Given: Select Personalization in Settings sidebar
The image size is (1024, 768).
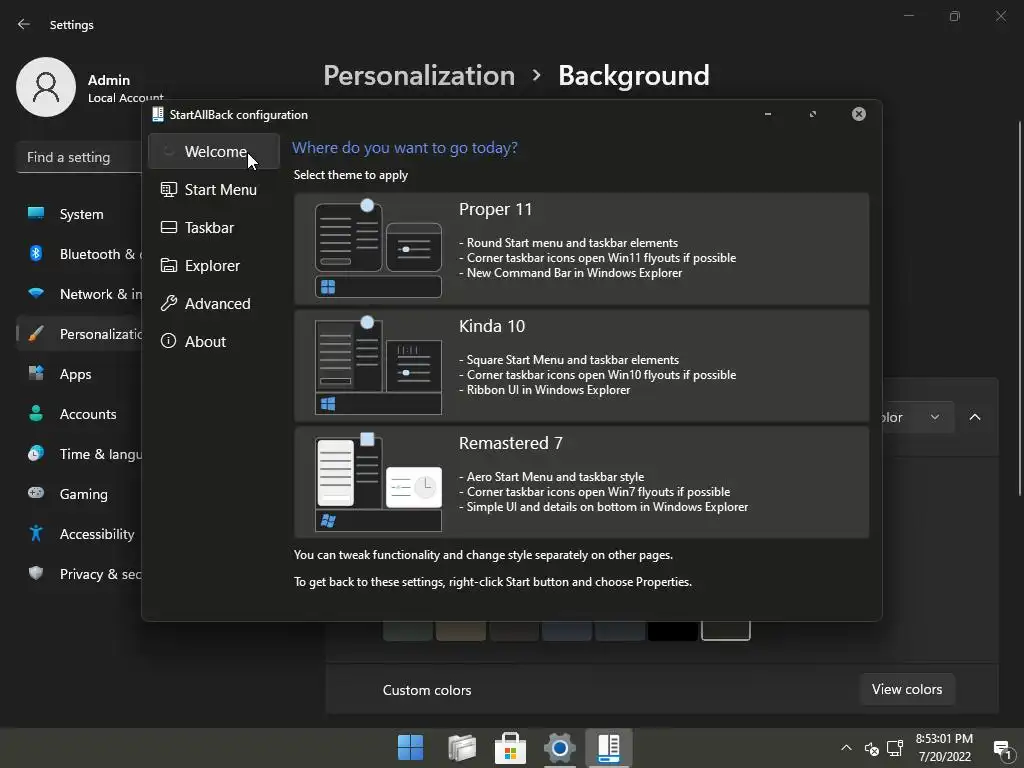Looking at the screenshot, I should [78, 334].
